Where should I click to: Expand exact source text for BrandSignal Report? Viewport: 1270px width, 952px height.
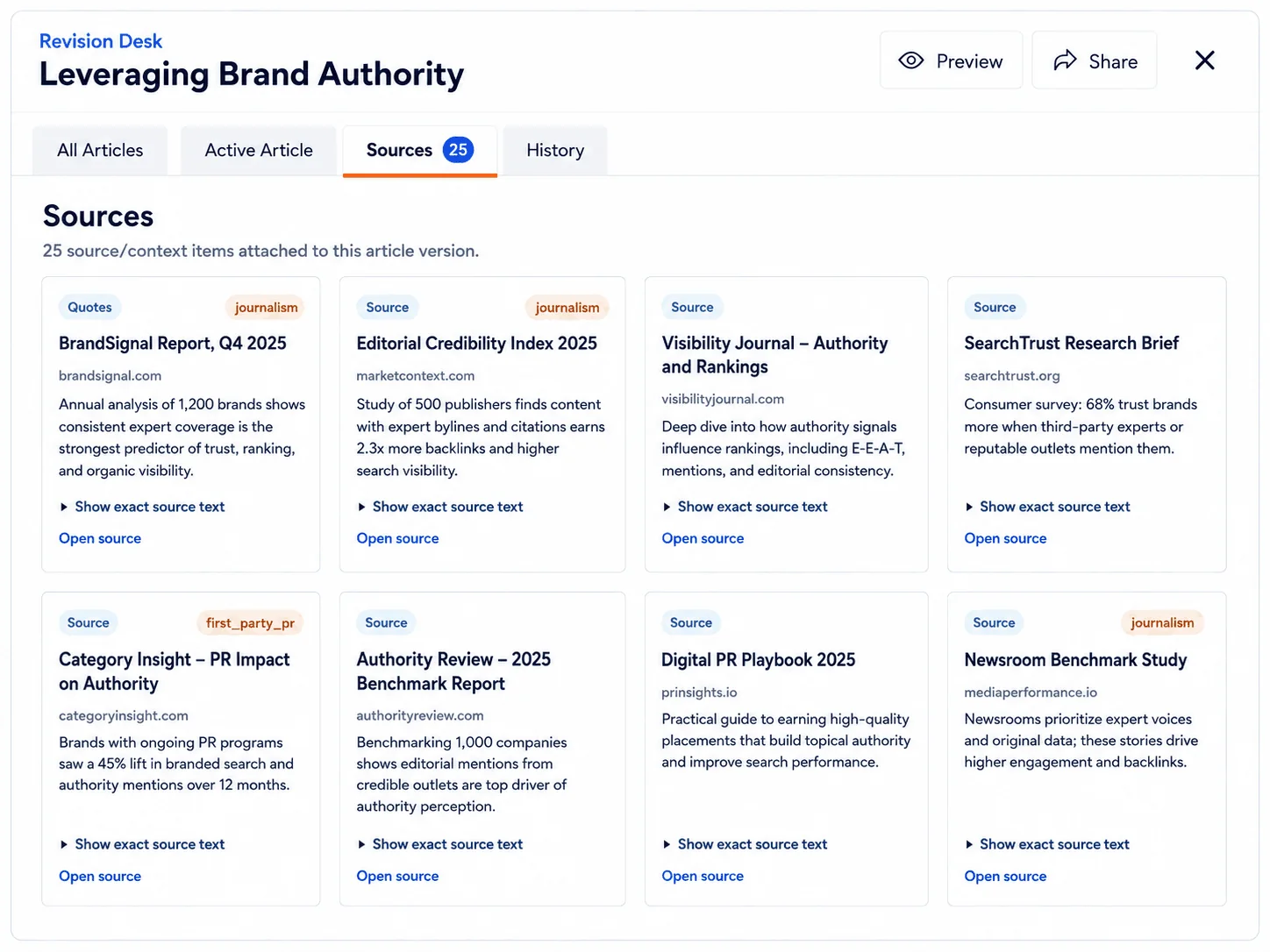click(x=142, y=507)
